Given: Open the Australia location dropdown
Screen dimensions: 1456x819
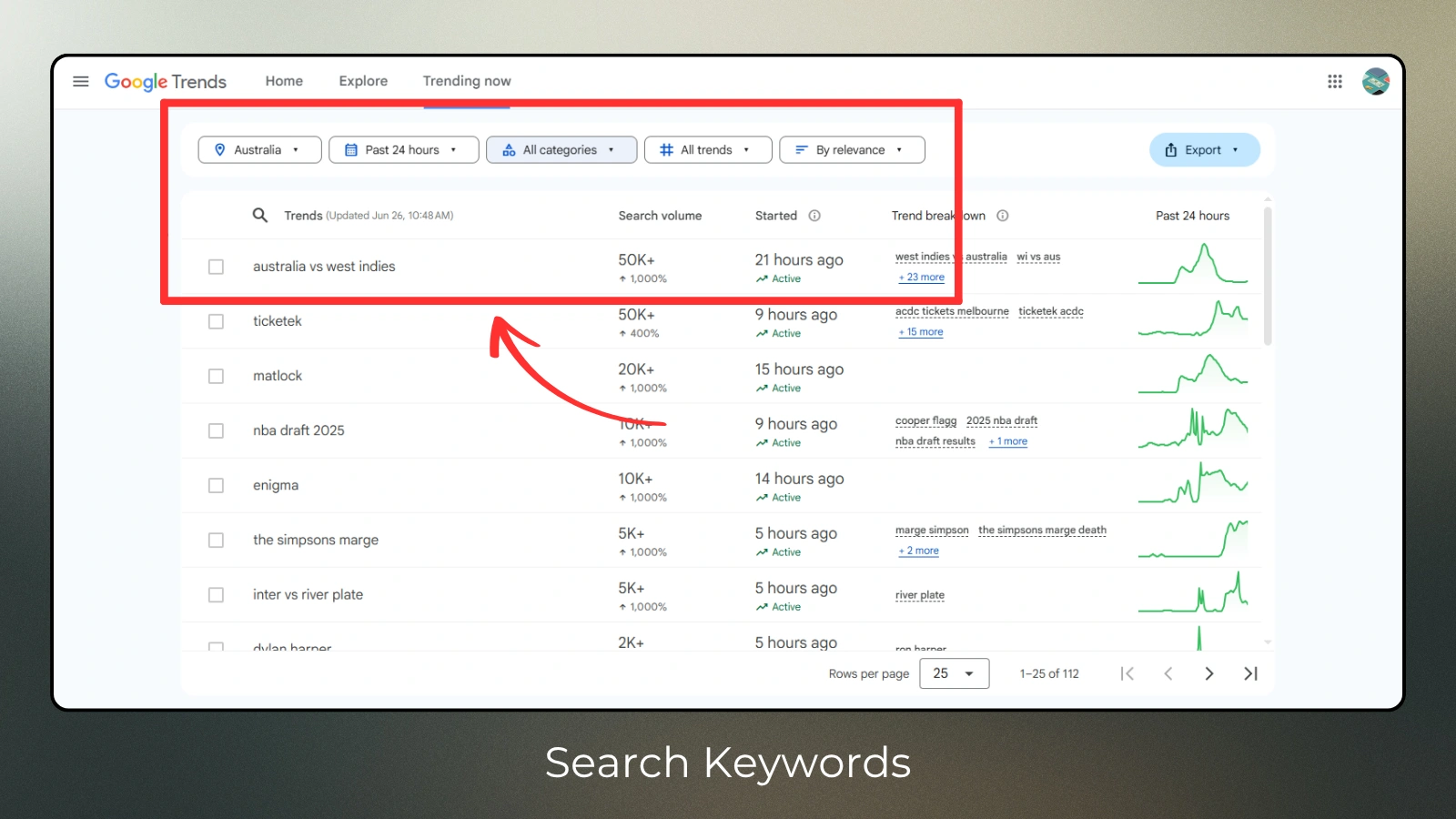Looking at the screenshot, I should point(259,149).
